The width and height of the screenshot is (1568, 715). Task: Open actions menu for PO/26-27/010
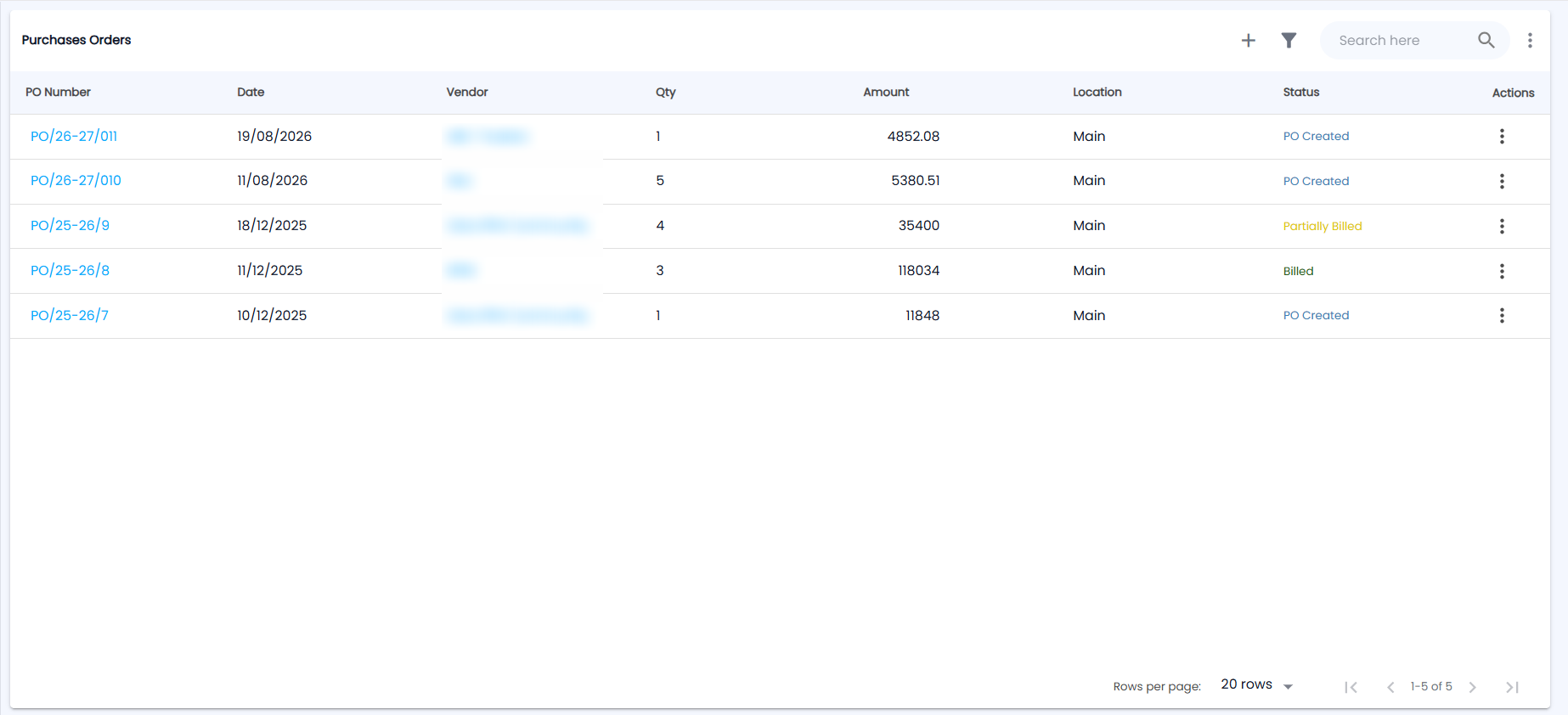tap(1502, 181)
